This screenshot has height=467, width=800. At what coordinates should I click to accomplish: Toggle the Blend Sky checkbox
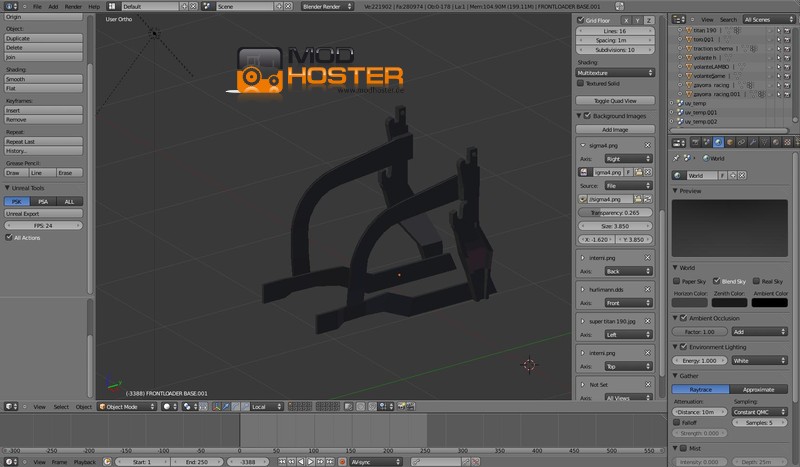click(x=716, y=281)
